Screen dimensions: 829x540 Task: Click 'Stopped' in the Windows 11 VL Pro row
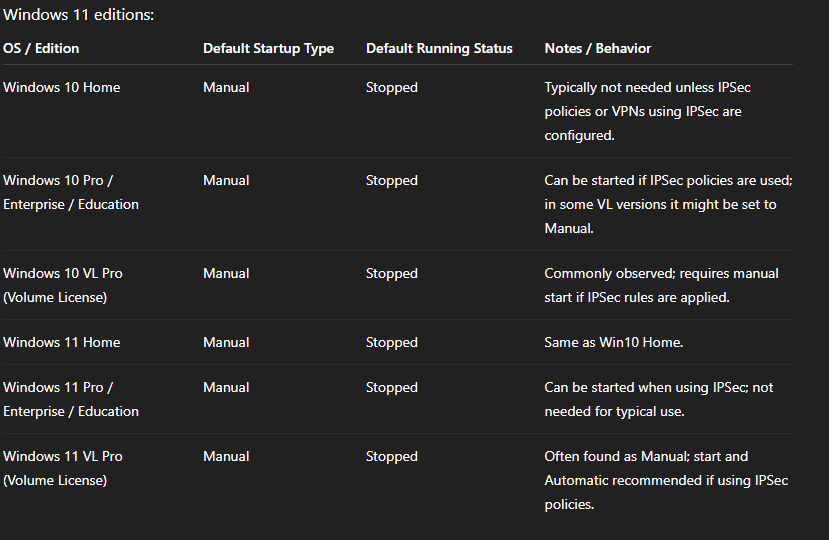pos(391,456)
